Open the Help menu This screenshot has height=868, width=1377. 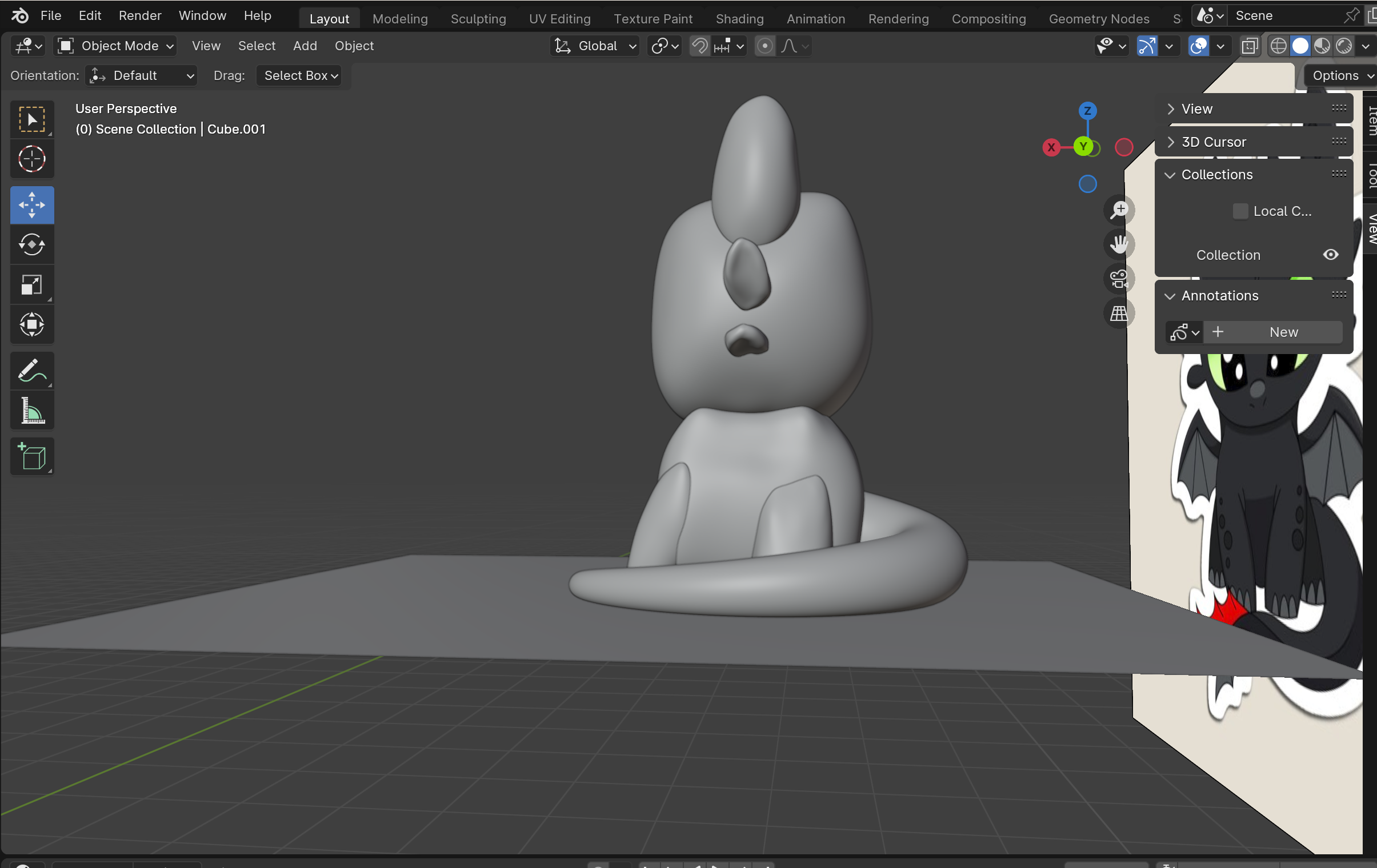[257, 15]
